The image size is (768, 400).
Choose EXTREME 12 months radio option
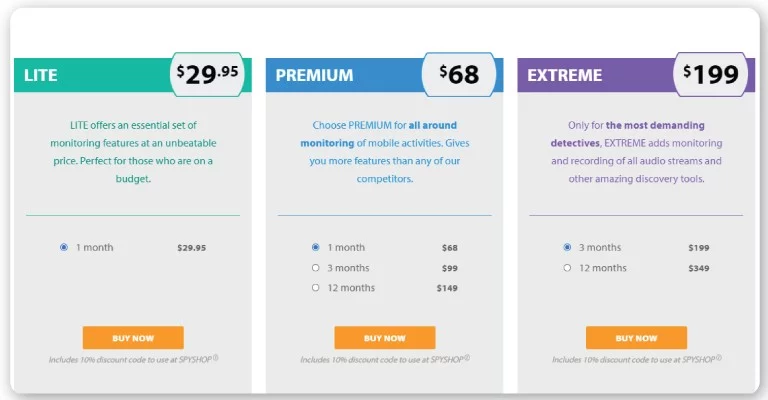[x=567, y=268]
